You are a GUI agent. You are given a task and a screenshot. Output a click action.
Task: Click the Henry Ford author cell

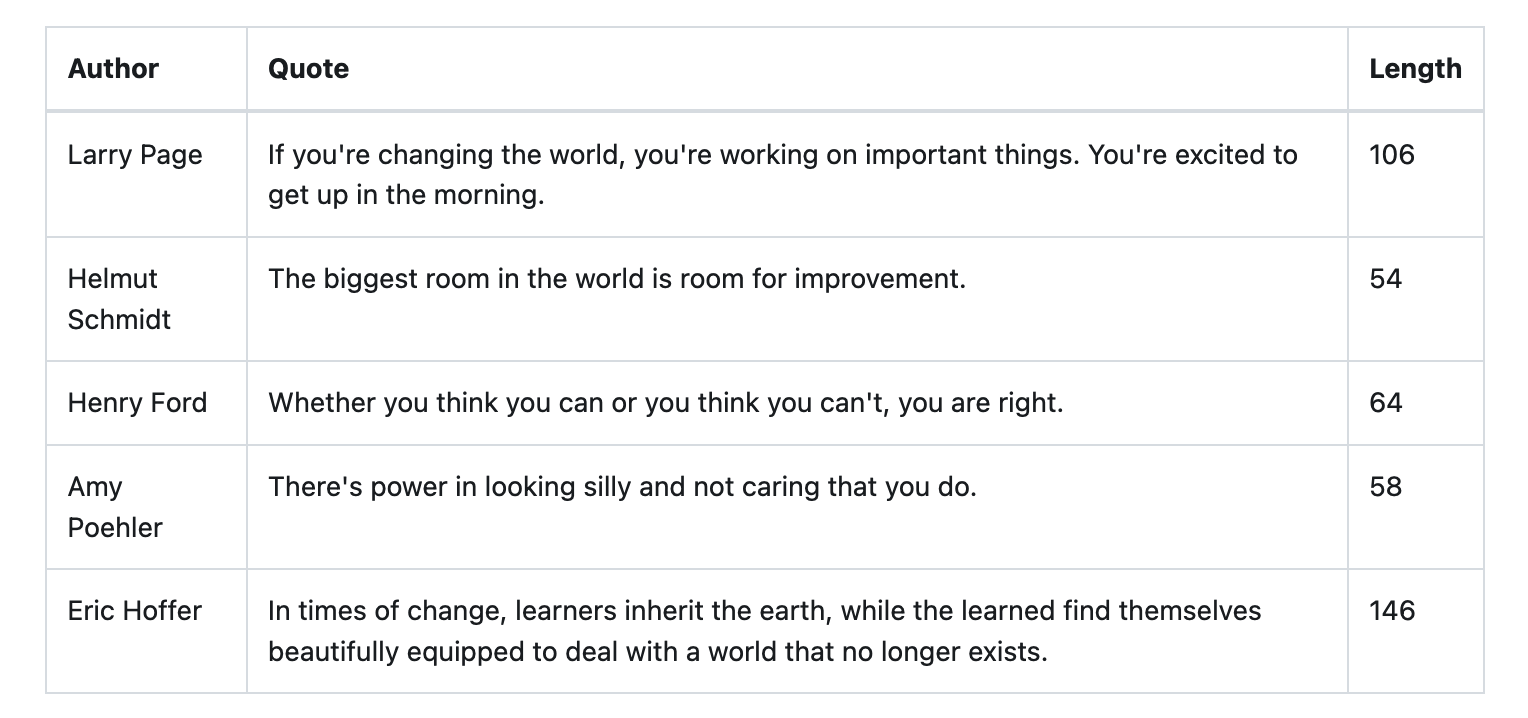click(x=137, y=403)
